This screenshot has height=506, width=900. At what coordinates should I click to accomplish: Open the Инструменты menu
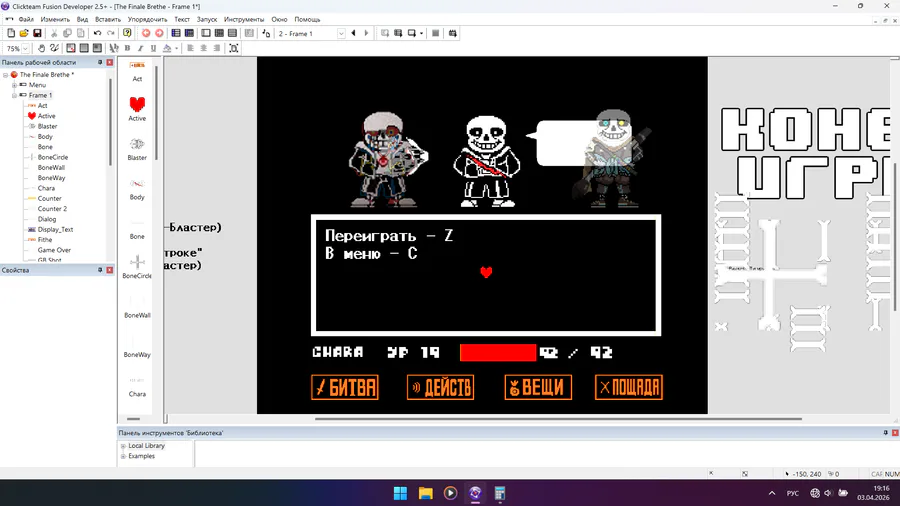pyautogui.click(x=244, y=20)
